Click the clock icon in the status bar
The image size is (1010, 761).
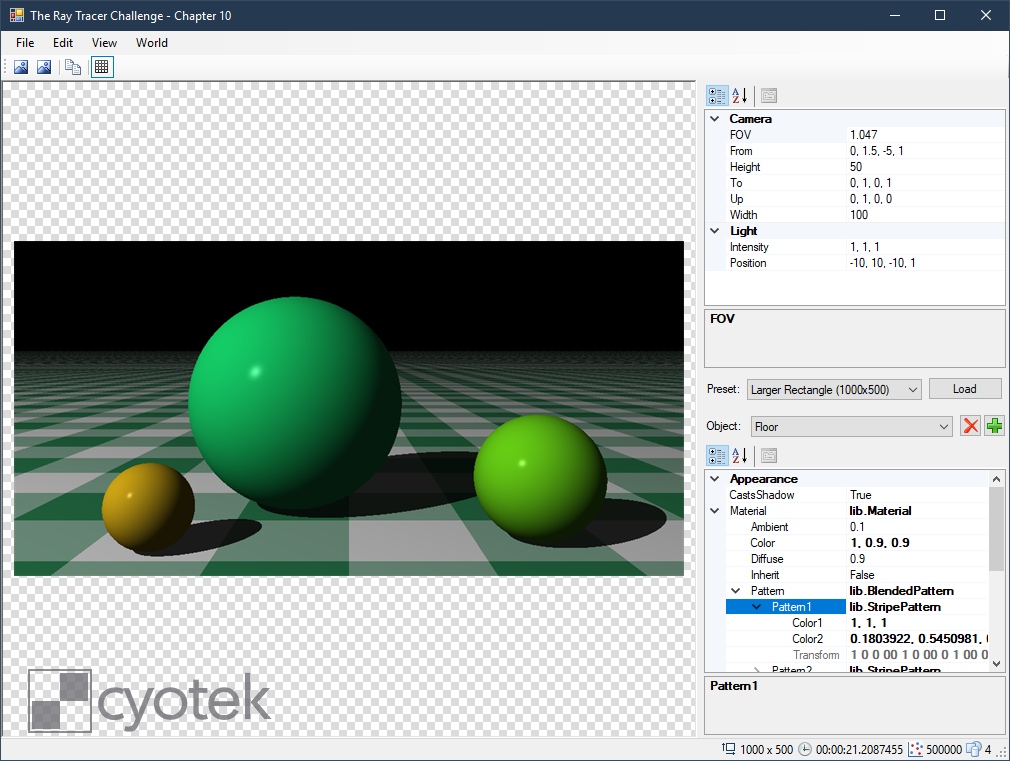(806, 749)
